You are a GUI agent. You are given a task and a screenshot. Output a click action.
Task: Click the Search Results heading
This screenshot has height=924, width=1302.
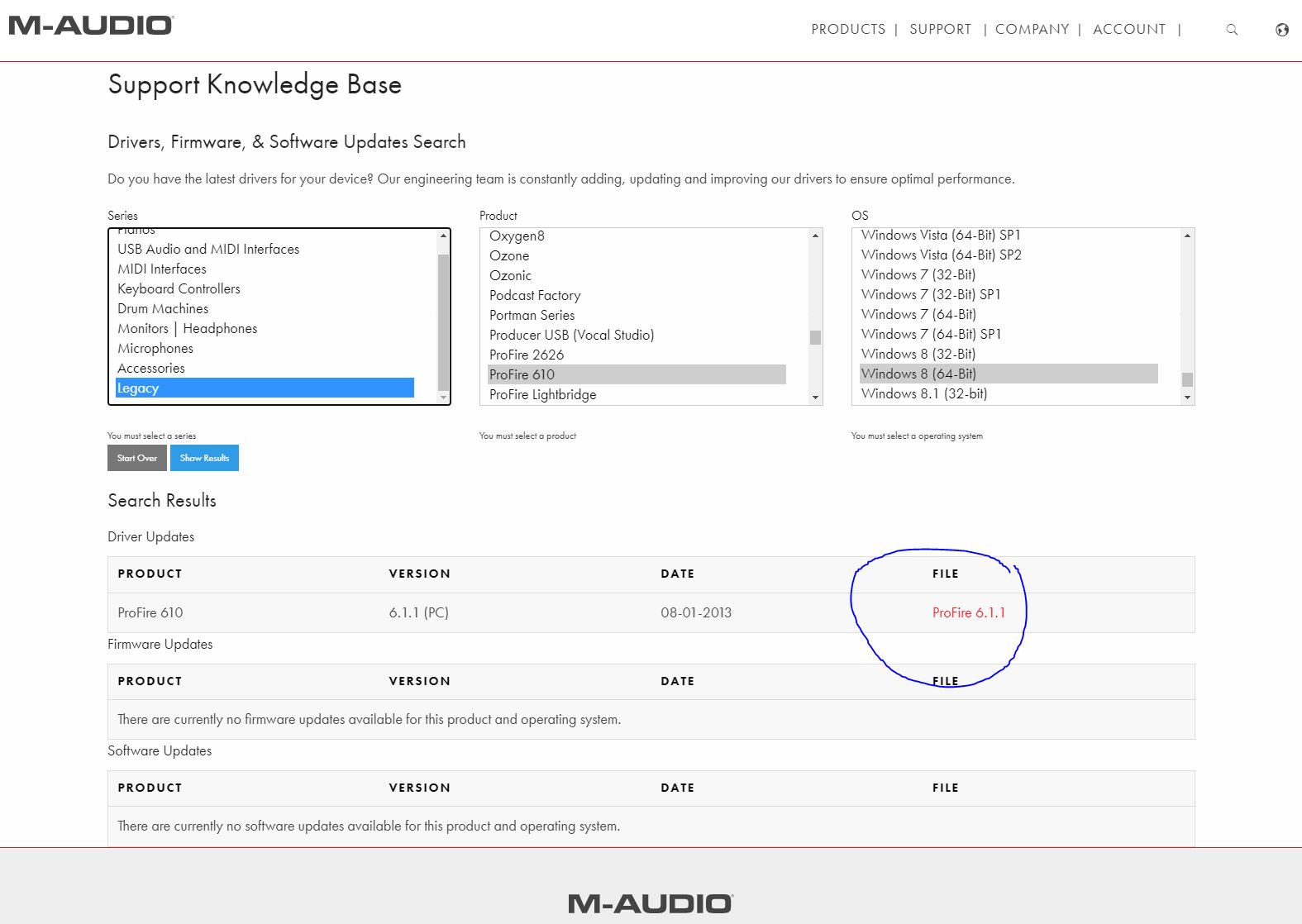pyautogui.click(x=162, y=501)
